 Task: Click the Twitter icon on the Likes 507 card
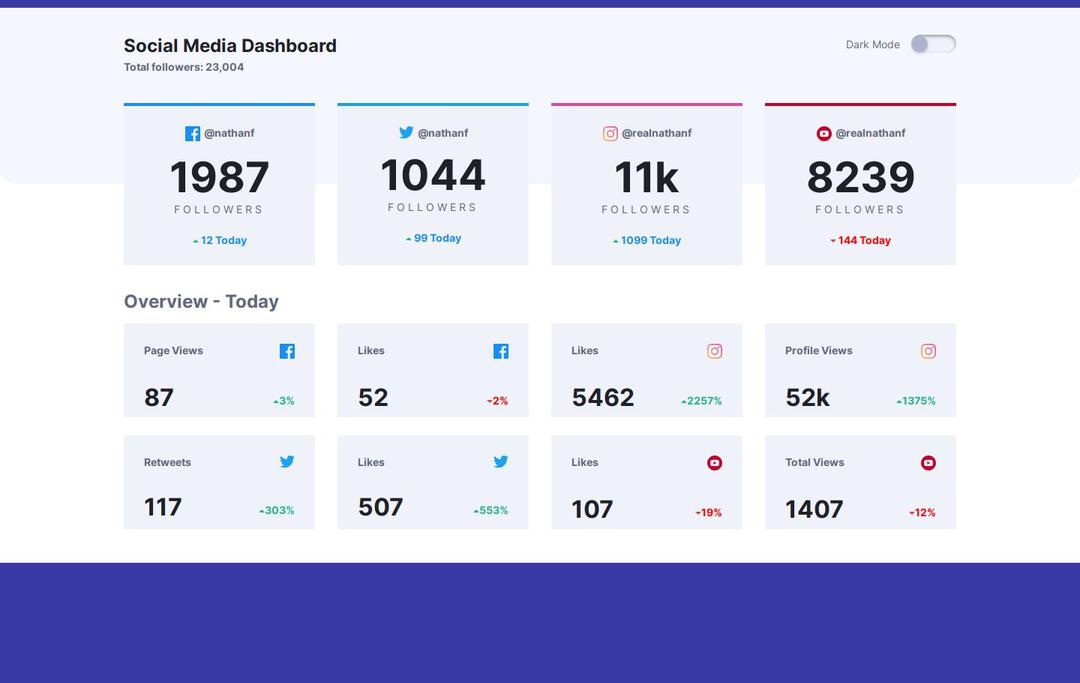[x=501, y=462]
